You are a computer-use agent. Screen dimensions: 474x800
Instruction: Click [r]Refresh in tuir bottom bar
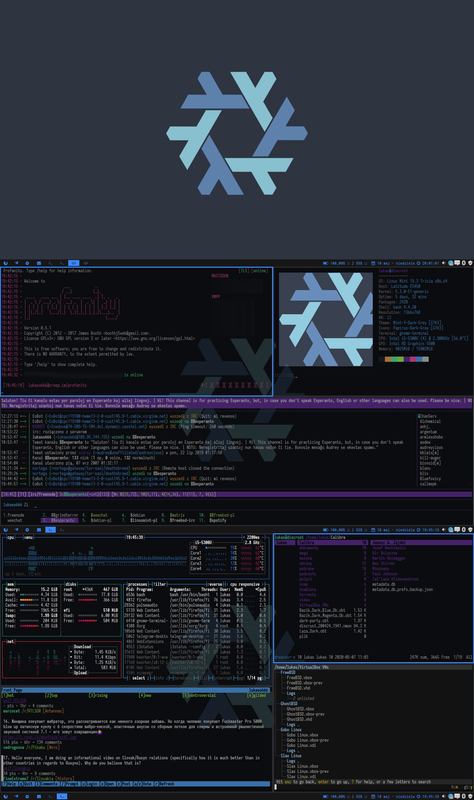164,784
